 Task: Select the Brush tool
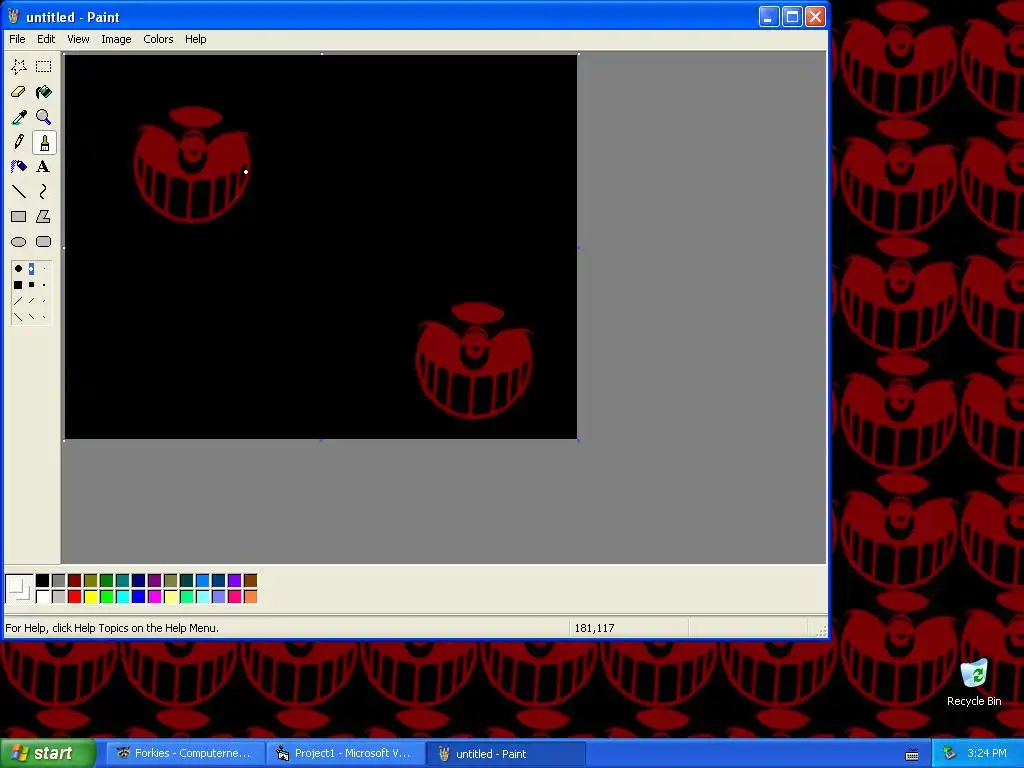click(x=44, y=142)
